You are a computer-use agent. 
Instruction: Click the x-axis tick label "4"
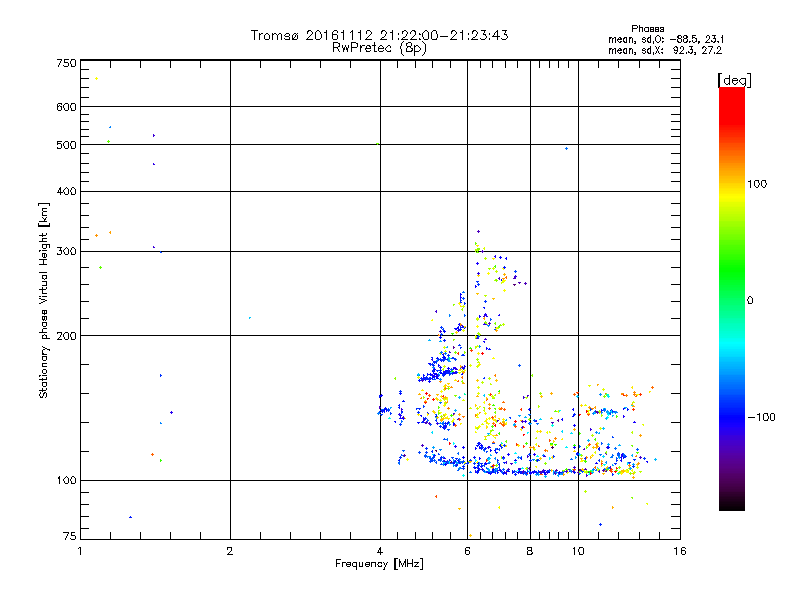(380, 552)
